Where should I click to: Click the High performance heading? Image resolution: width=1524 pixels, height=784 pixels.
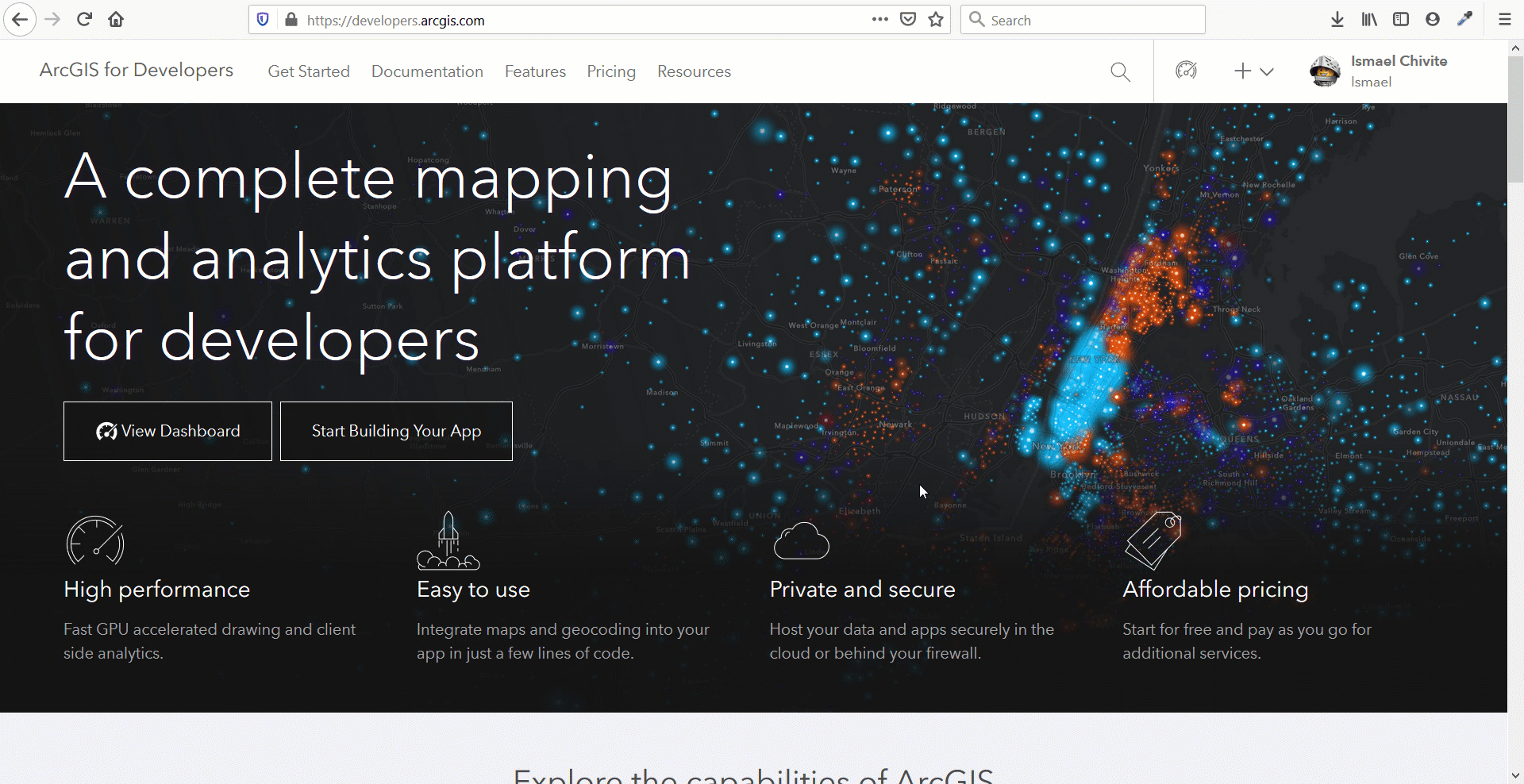157,590
